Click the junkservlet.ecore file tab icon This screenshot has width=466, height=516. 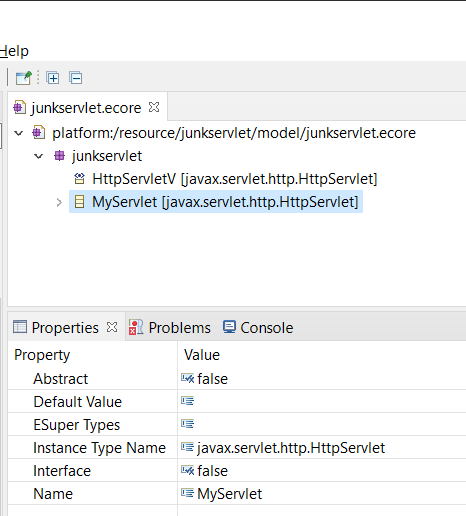point(19,108)
